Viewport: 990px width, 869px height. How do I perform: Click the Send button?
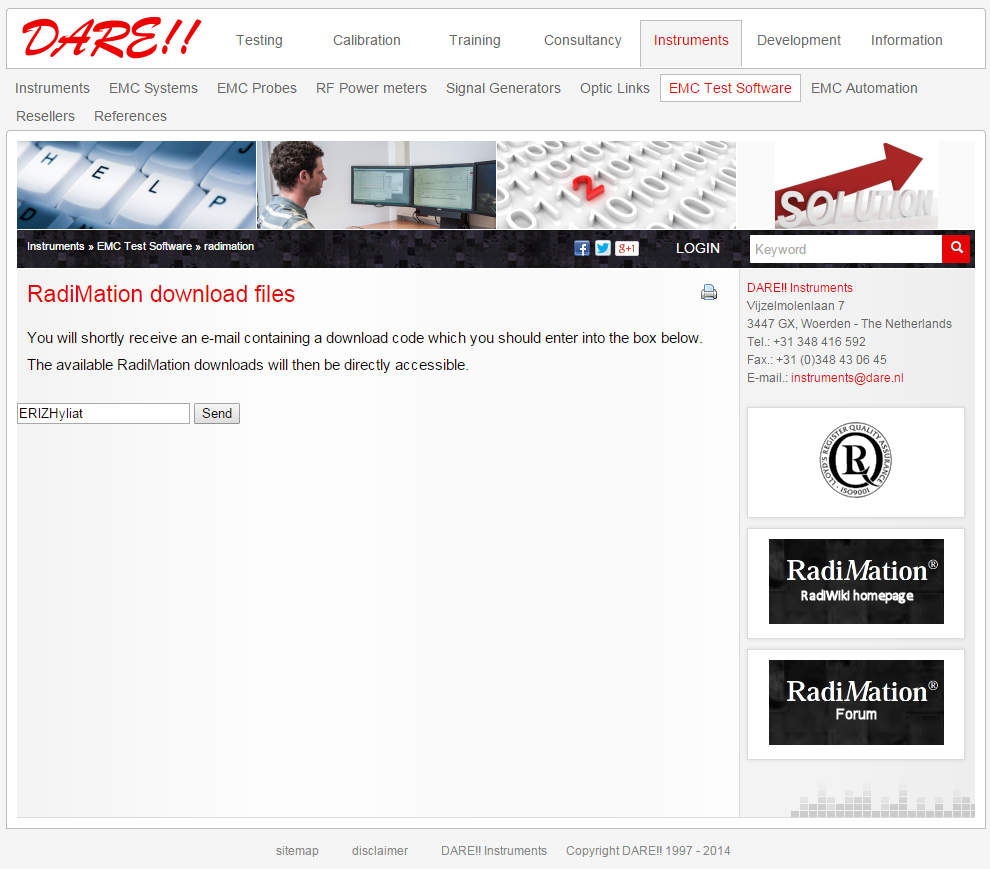coord(216,413)
